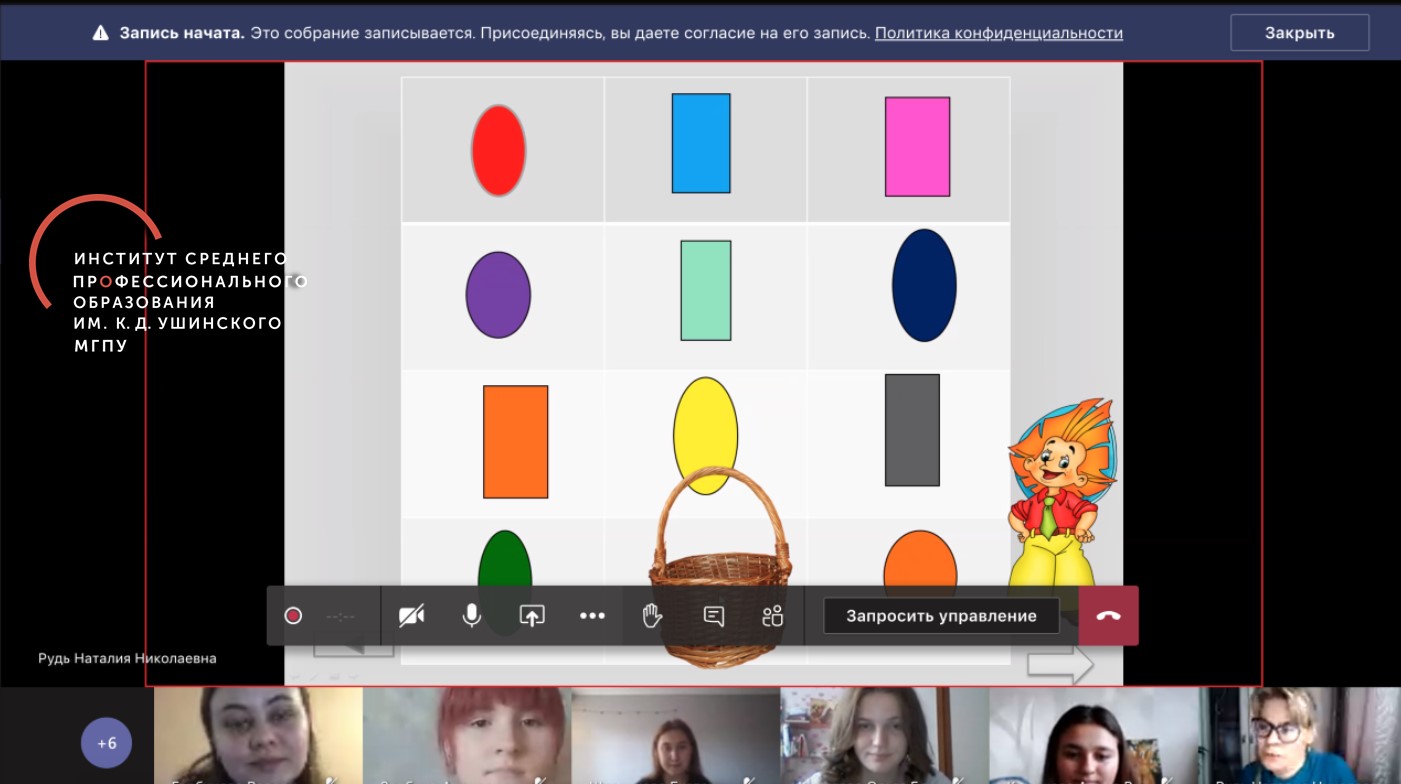Image resolution: width=1401 pixels, height=784 pixels.
Task: Raise your hand in the meeting
Action: point(652,616)
